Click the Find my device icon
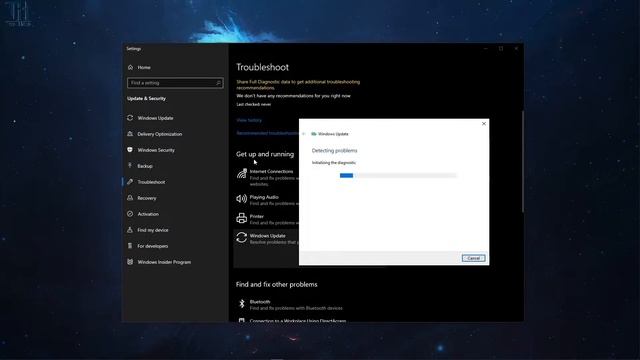Screen dimensions: 640x360 (130, 230)
